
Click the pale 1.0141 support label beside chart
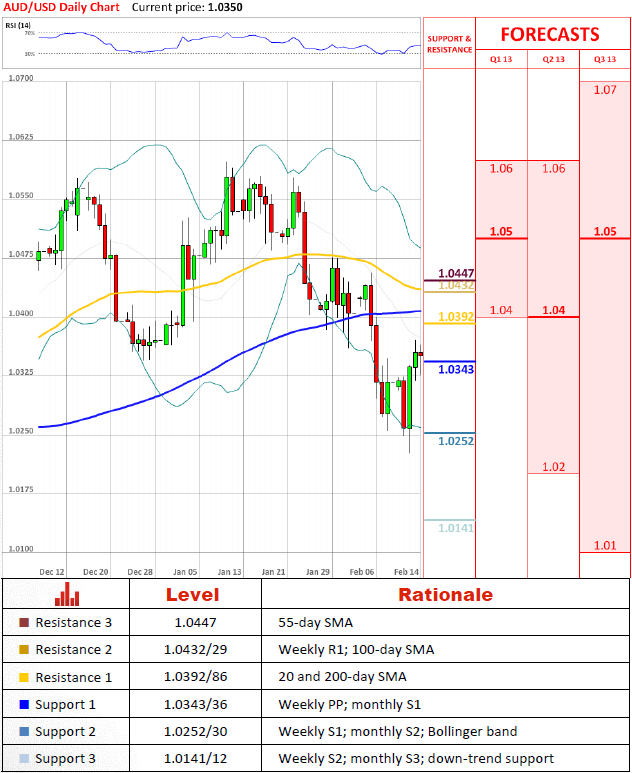coord(456,528)
